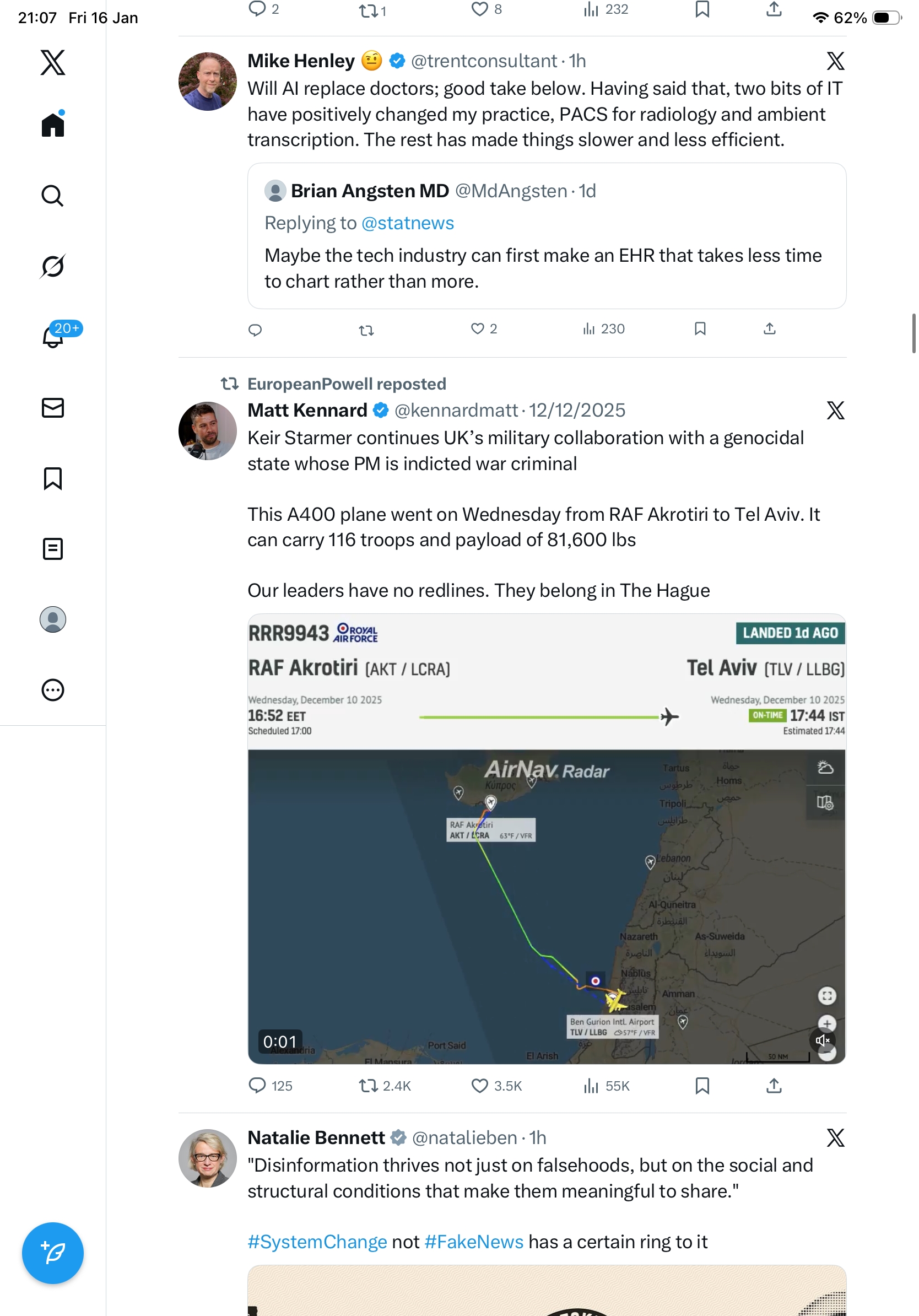Open profile from sidebar avatar
Image resolution: width=919 pixels, height=1316 pixels.
click(x=53, y=619)
